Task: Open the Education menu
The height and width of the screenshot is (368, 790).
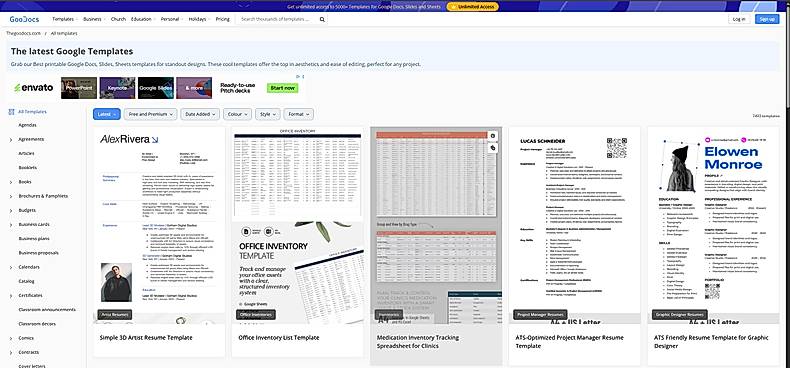Action: [x=143, y=19]
